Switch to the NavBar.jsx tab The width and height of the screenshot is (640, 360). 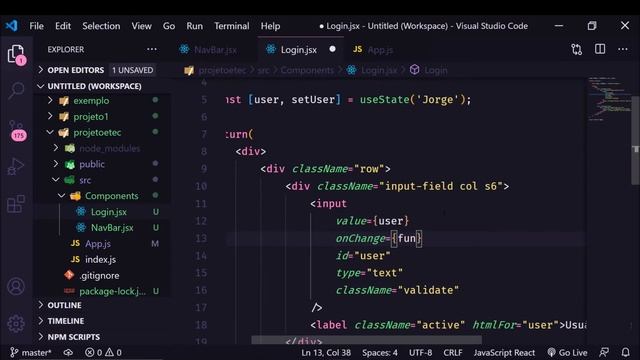(215, 49)
